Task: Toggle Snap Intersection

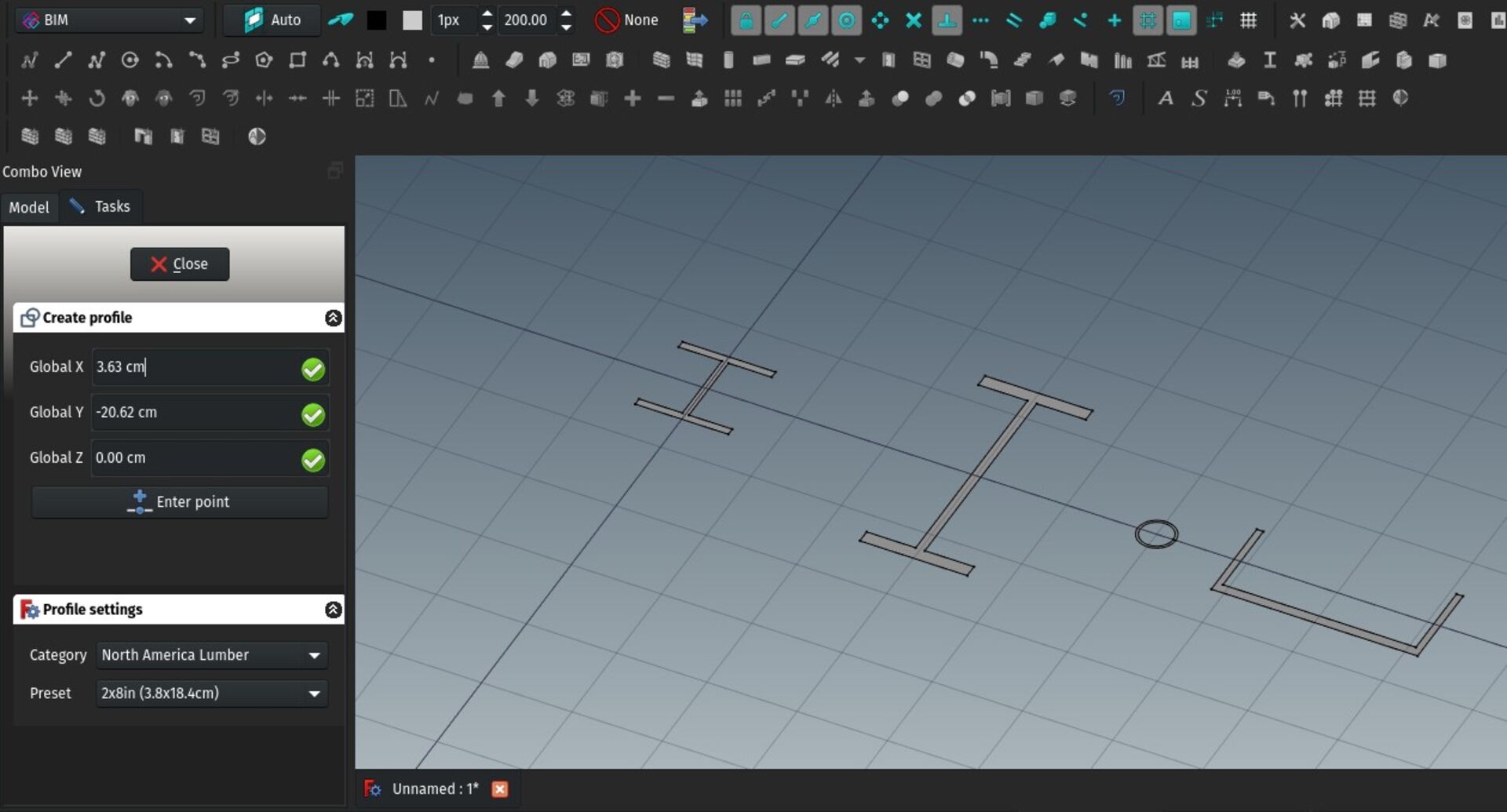Action: tap(914, 20)
